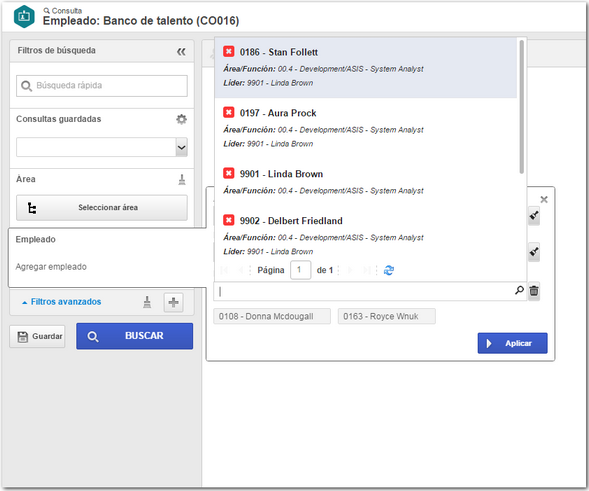Viewport: 589px width, 491px height.
Task: Collapse the Filtros avanzados section
Action: [x=62, y=302]
